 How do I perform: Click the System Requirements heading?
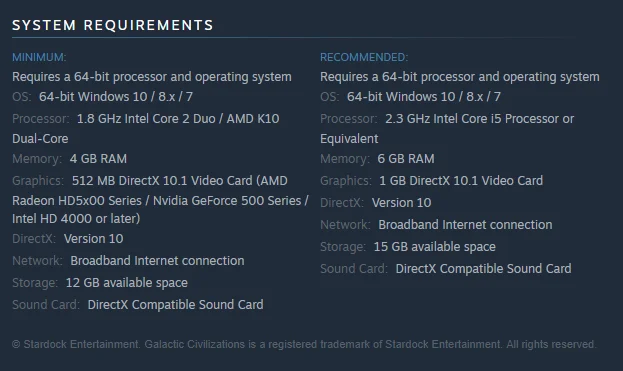(x=112, y=25)
